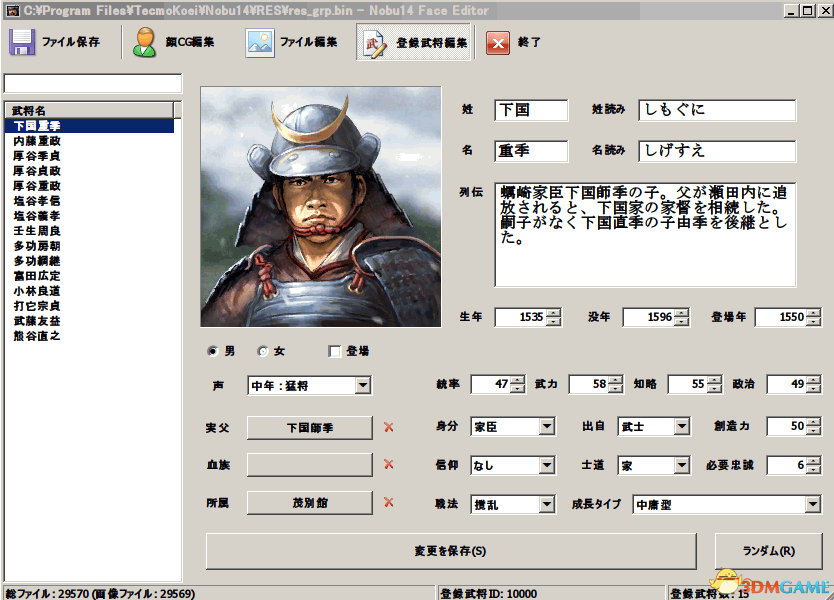834x600 pixels.
Task: Adjust the 知略 55 stepper arrows
Action: click(714, 384)
